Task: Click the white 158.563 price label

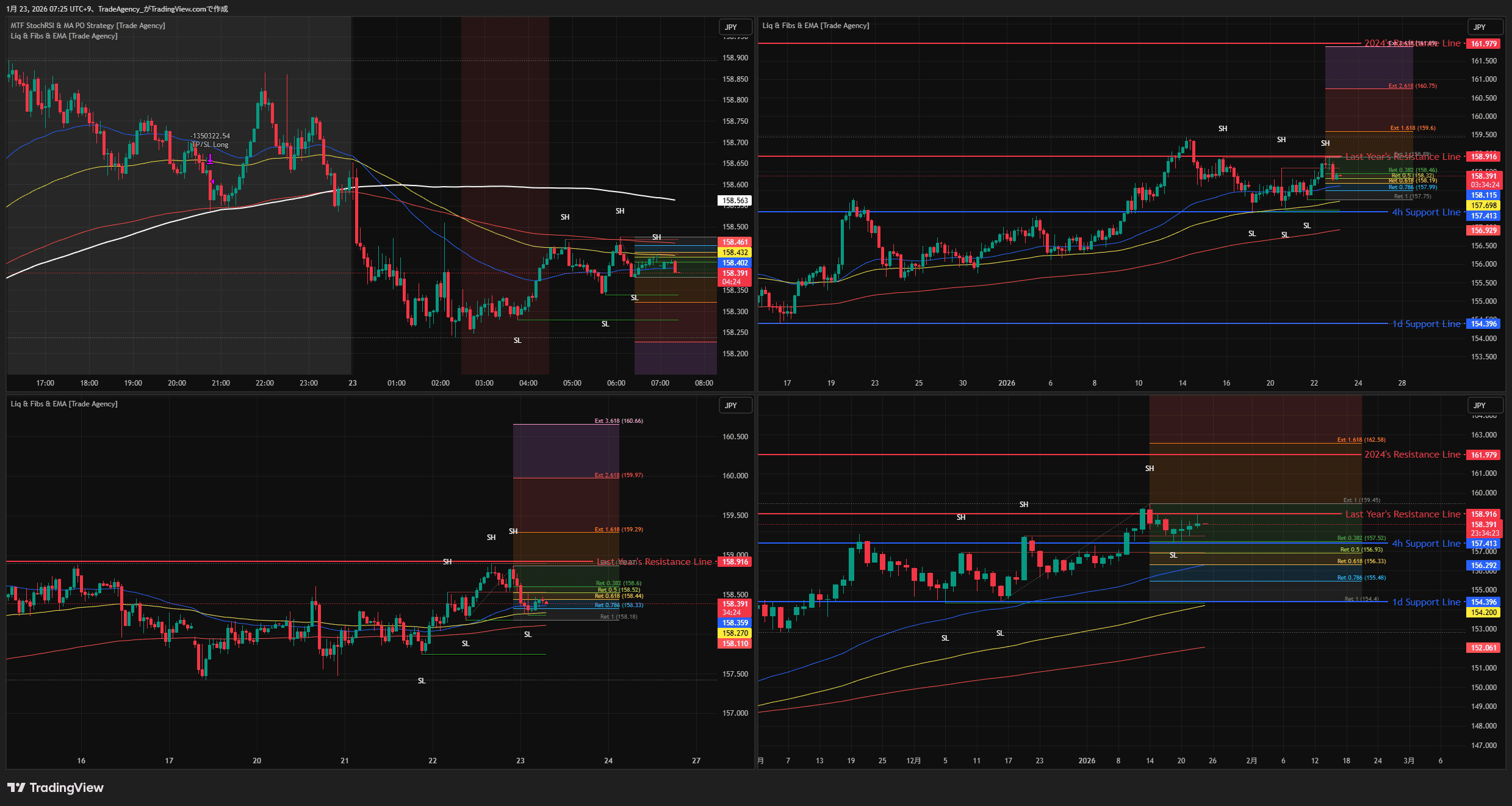Action: pos(735,200)
